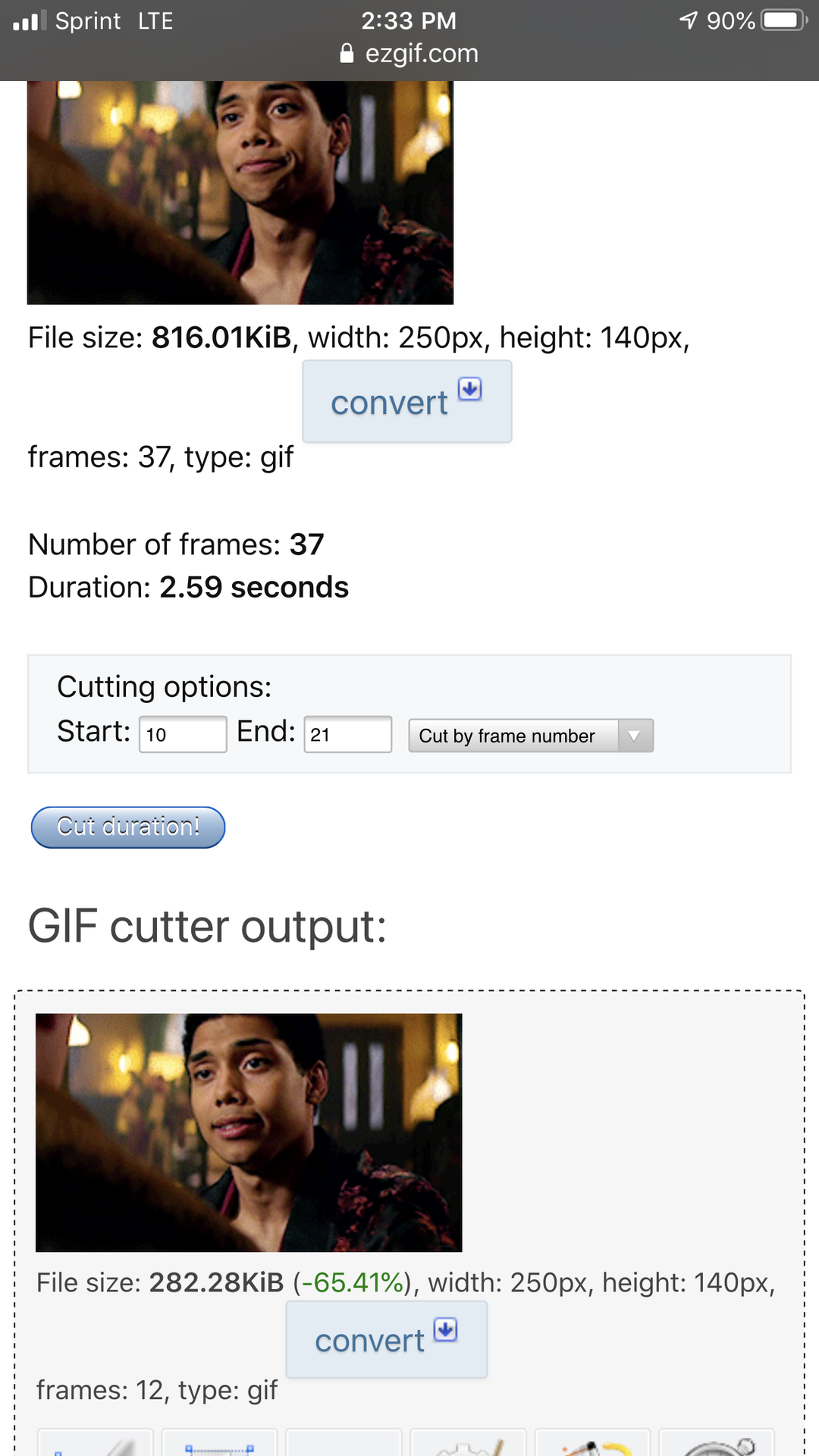
Task: Tap the blank tool button between resize and optimize
Action: pyautogui.click(x=344, y=1443)
